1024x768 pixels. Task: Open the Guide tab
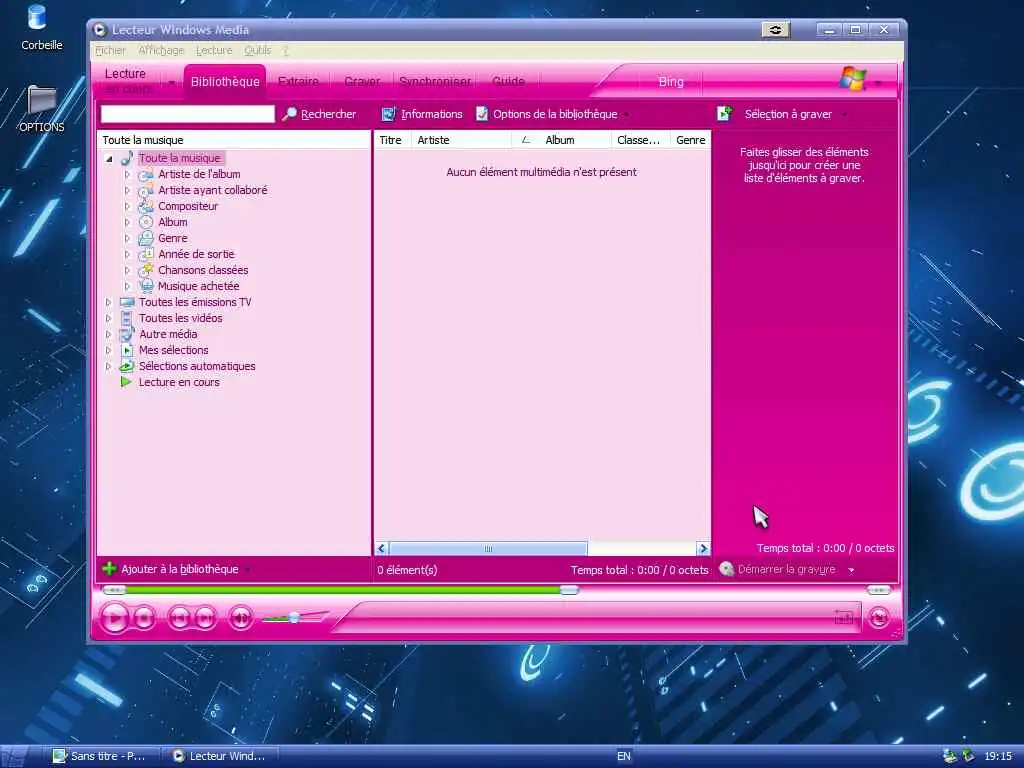[x=508, y=82]
